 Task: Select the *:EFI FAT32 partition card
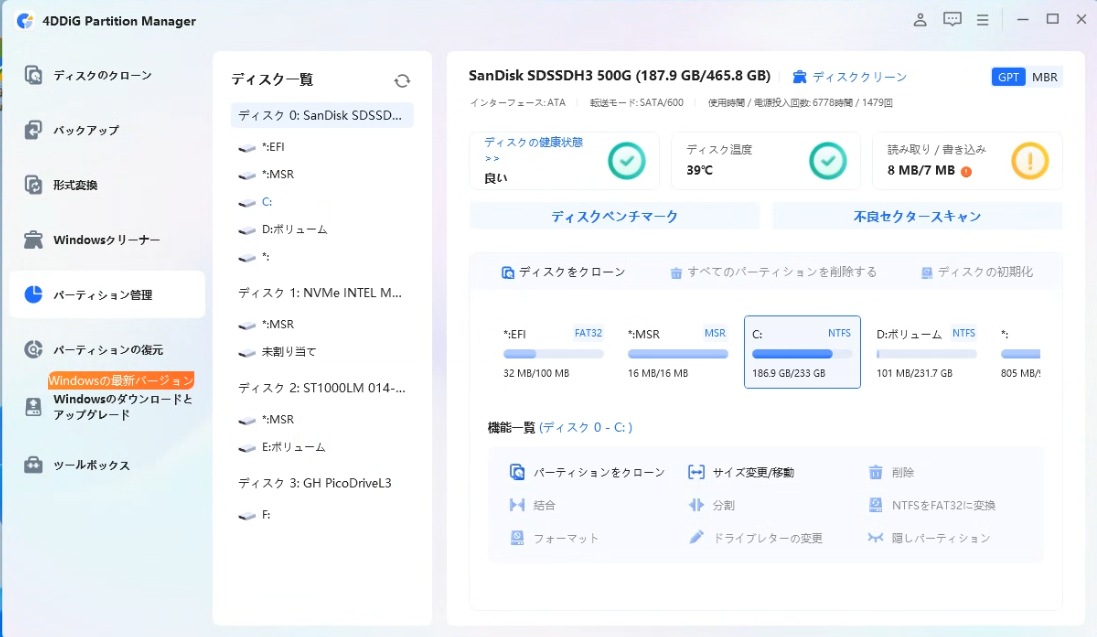[553, 352]
